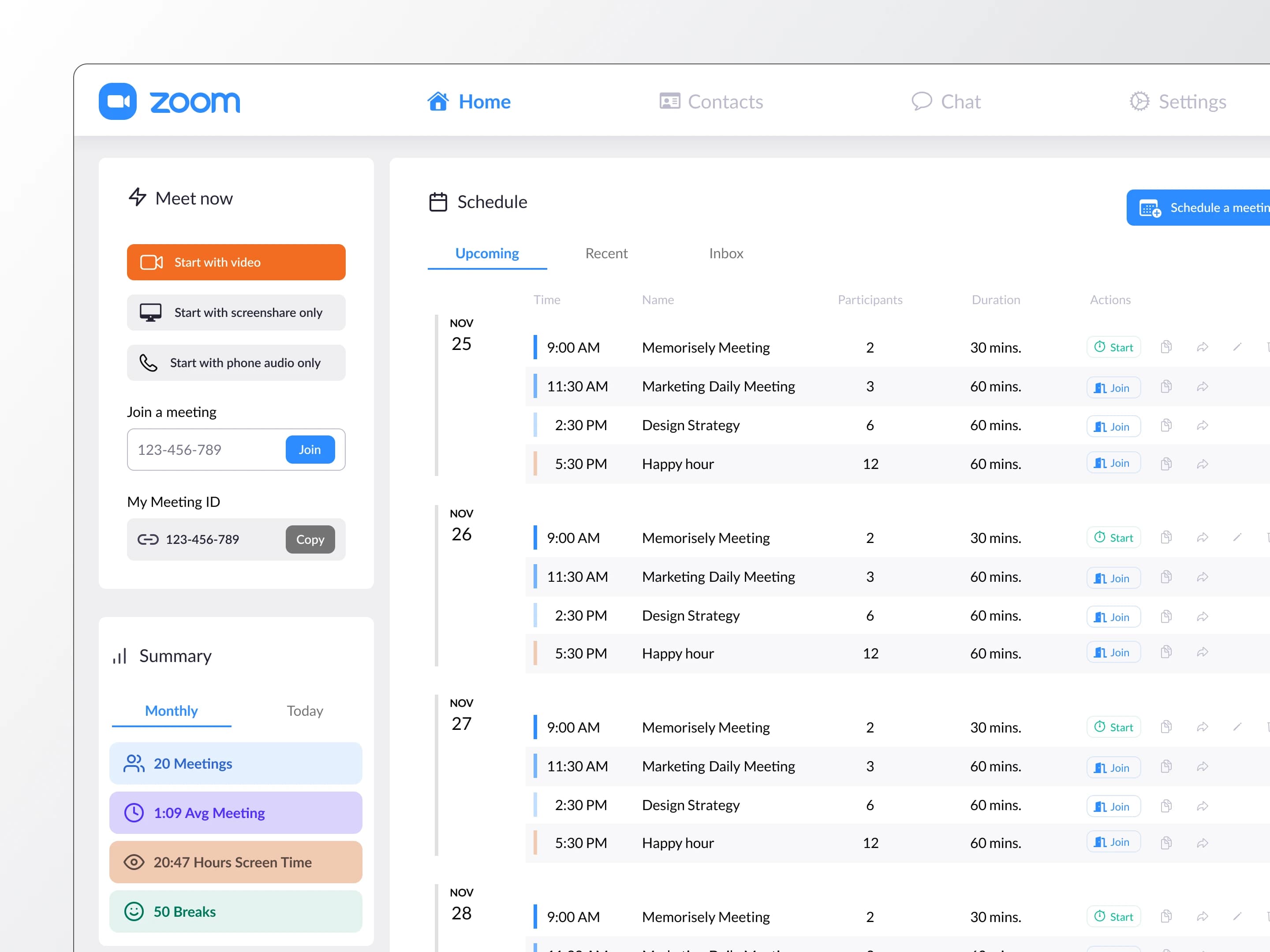Copy invitation for Nov 27 Happy hour
The width and height of the screenshot is (1270, 952).
[x=1166, y=843]
